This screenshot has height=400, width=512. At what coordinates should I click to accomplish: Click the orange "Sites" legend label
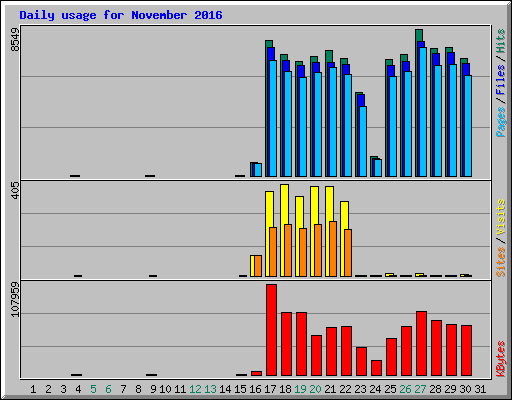tap(500, 262)
